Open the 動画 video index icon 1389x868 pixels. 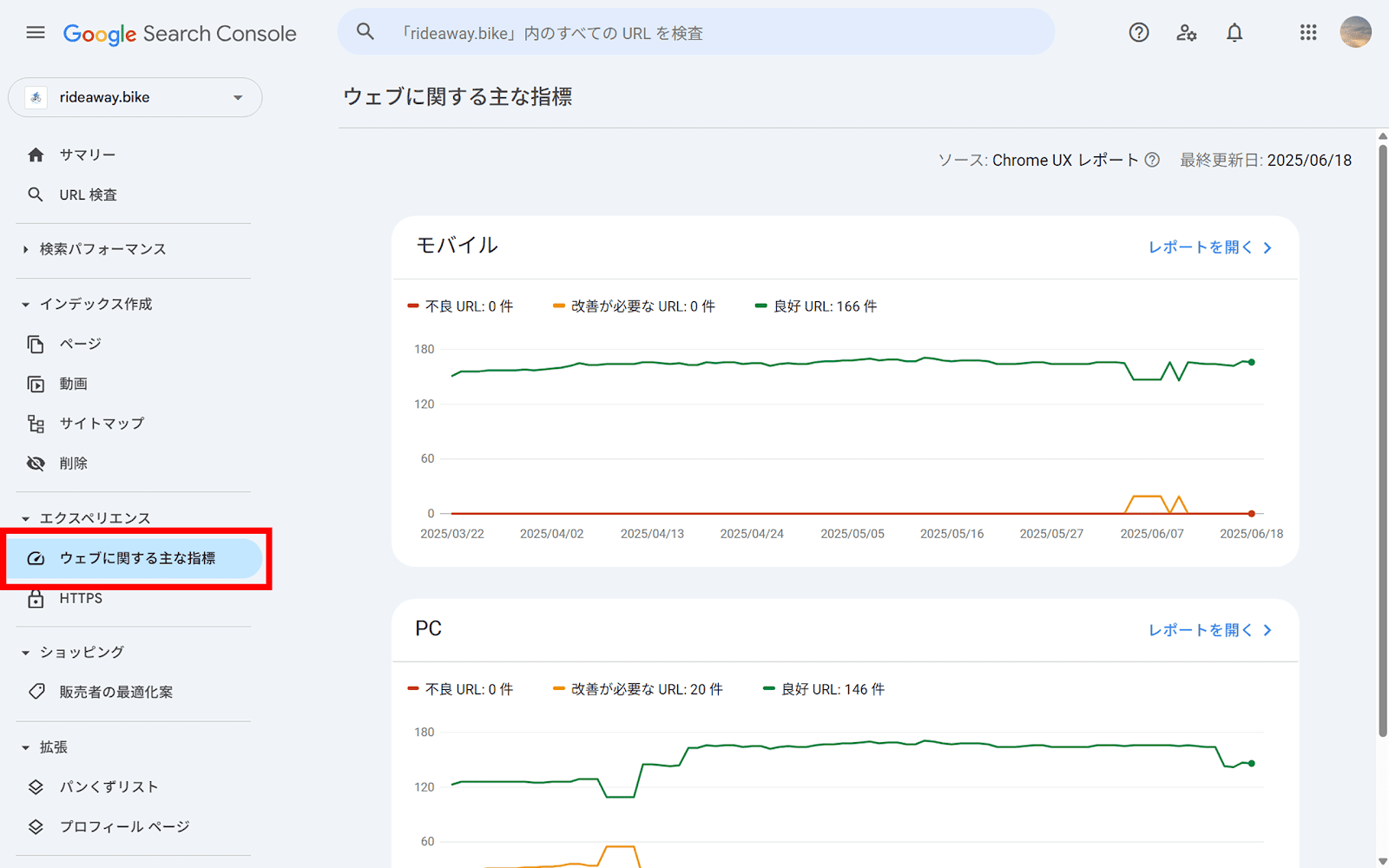(x=36, y=384)
